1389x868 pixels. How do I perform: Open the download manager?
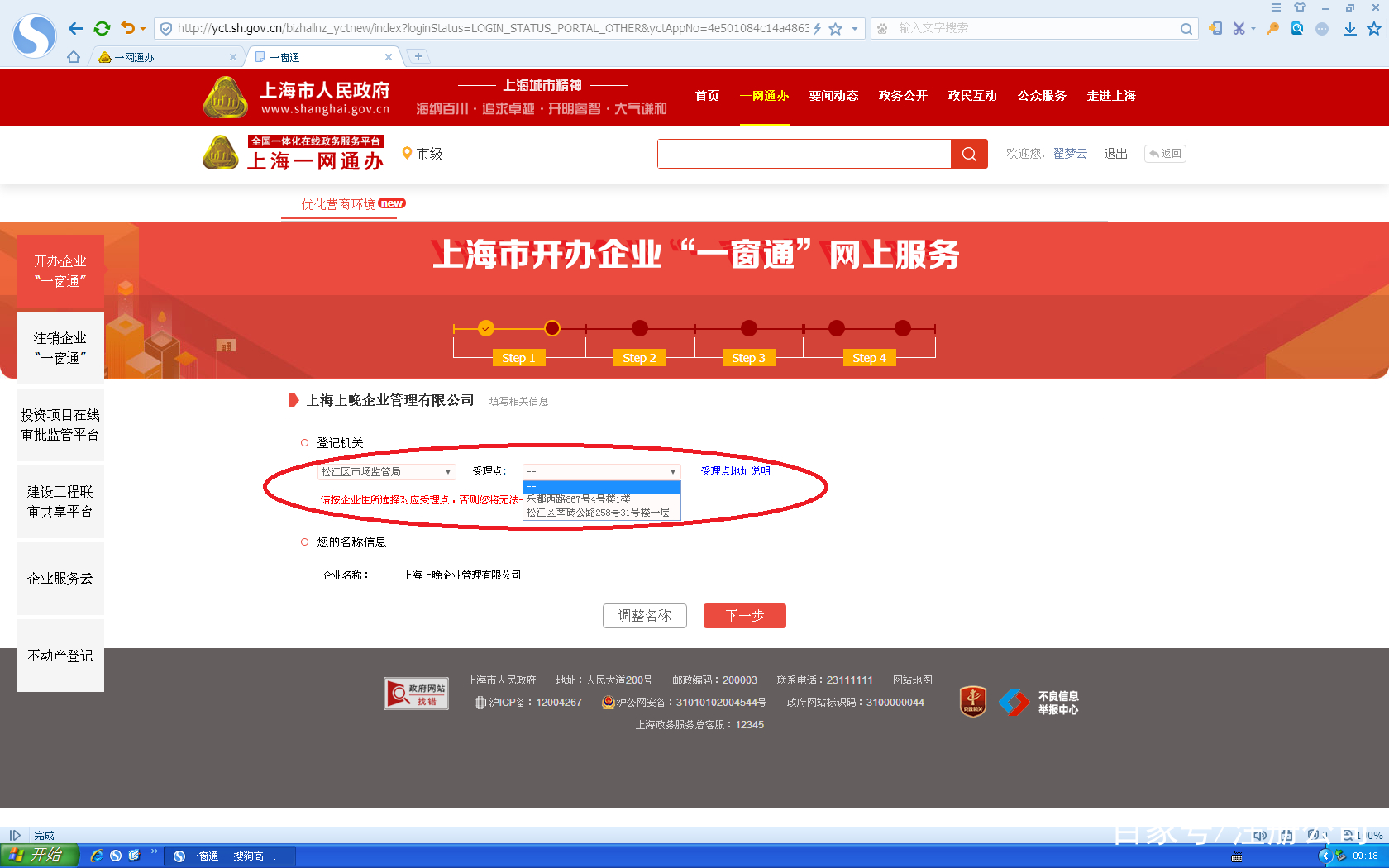(1349, 27)
